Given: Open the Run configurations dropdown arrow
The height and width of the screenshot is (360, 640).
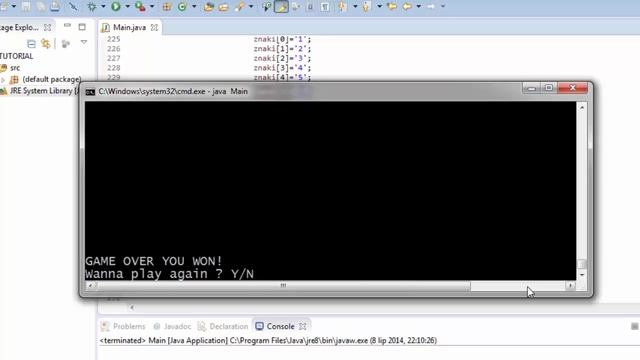Looking at the screenshot, I should pyautogui.click(x=127, y=6).
